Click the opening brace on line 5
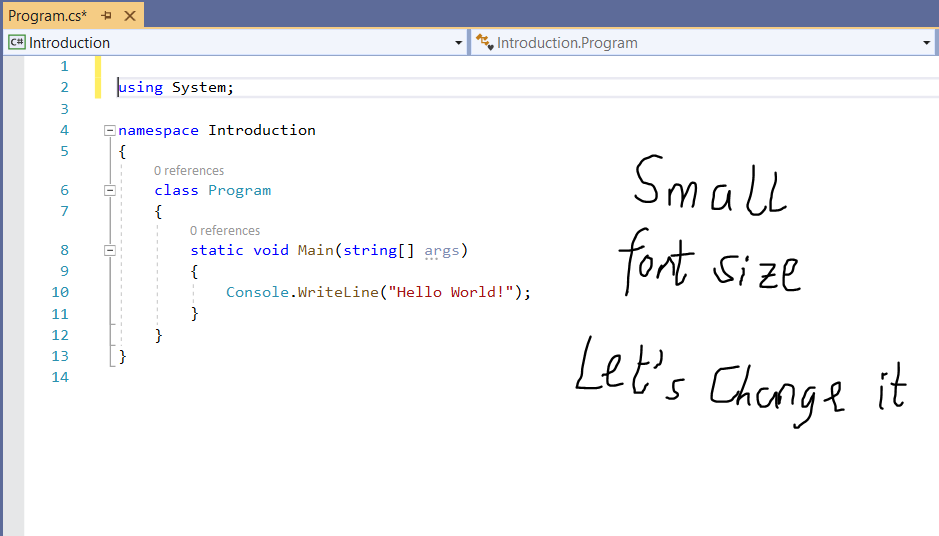The height and width of the screenshot is (536, 939). pyautogui.click(x=122, y=152)
